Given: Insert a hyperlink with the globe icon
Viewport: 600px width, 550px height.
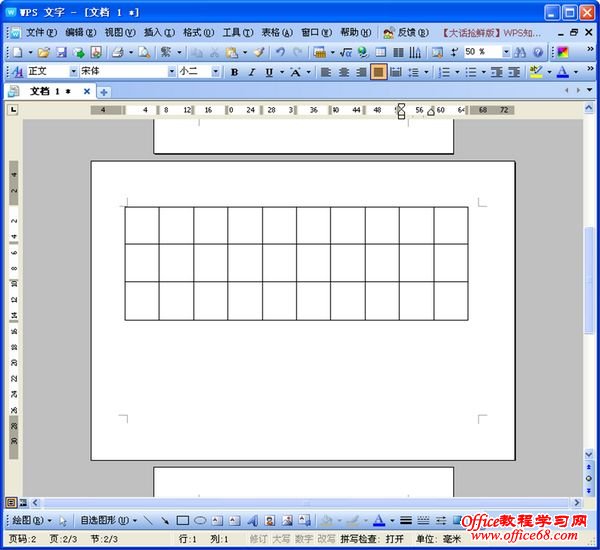Looking at the screenshot, I should click(x=362, y=52).
